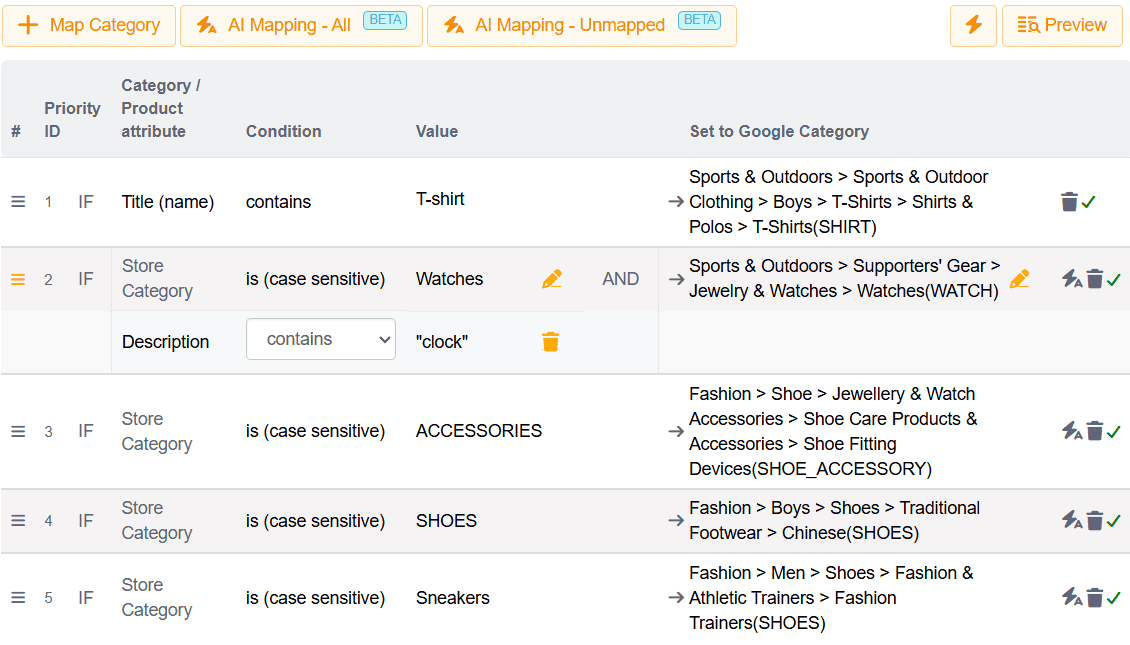Open the "contains" condition dropdown
This screenshot has height=645, width=1130.
[321, 340]
